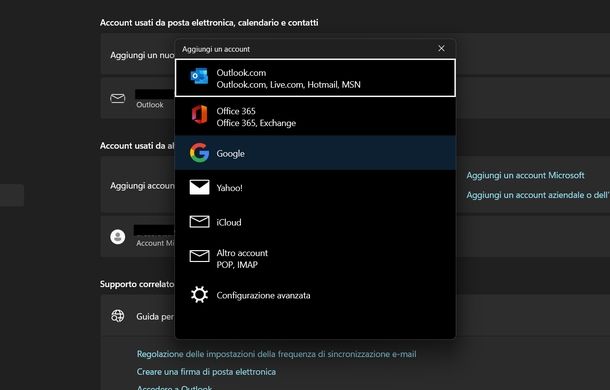The image size is (610, 390).
Task: Select the Yahoo! envelope icon
Action: pos(199,187)
